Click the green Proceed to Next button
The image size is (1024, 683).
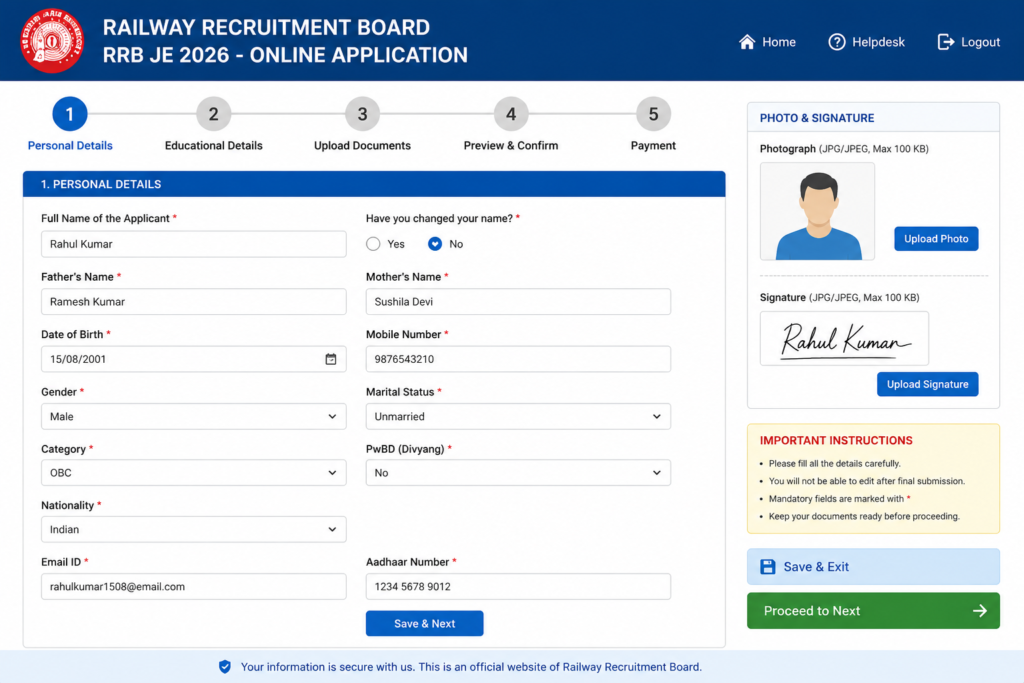click(873, 611)
